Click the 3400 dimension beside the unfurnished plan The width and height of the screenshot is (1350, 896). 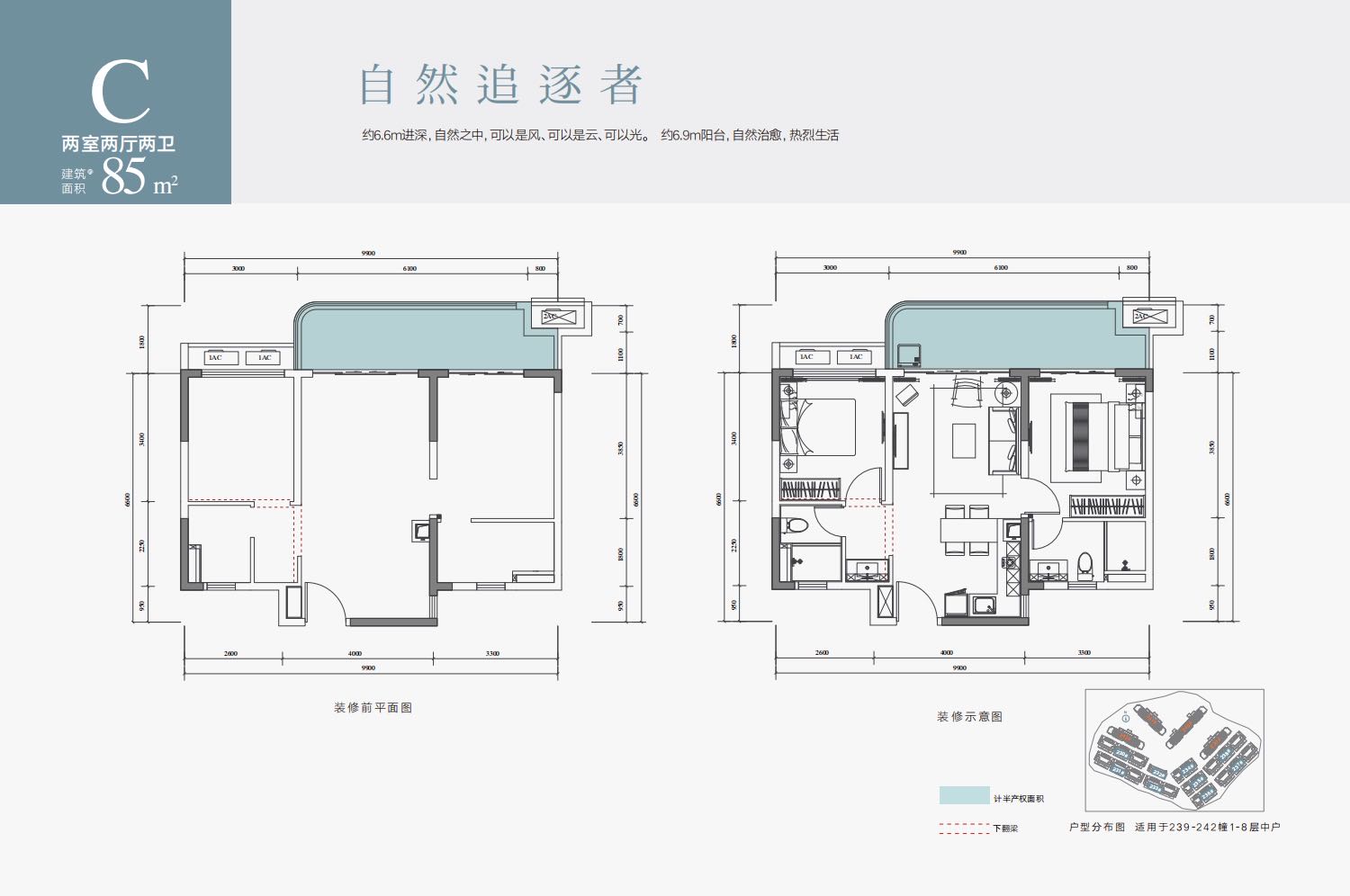142,439
